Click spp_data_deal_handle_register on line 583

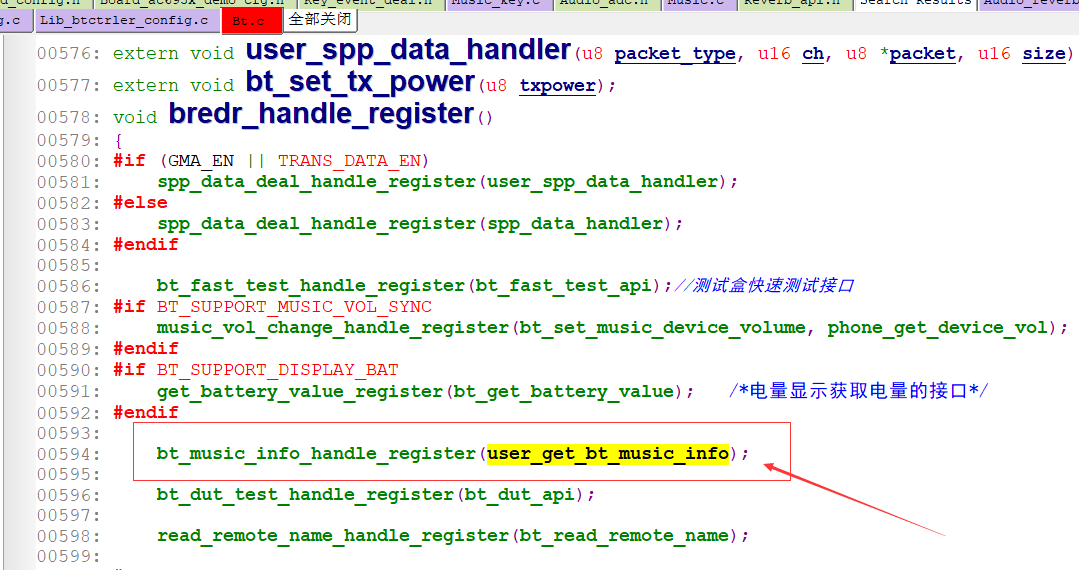click(x=317, y=224)
